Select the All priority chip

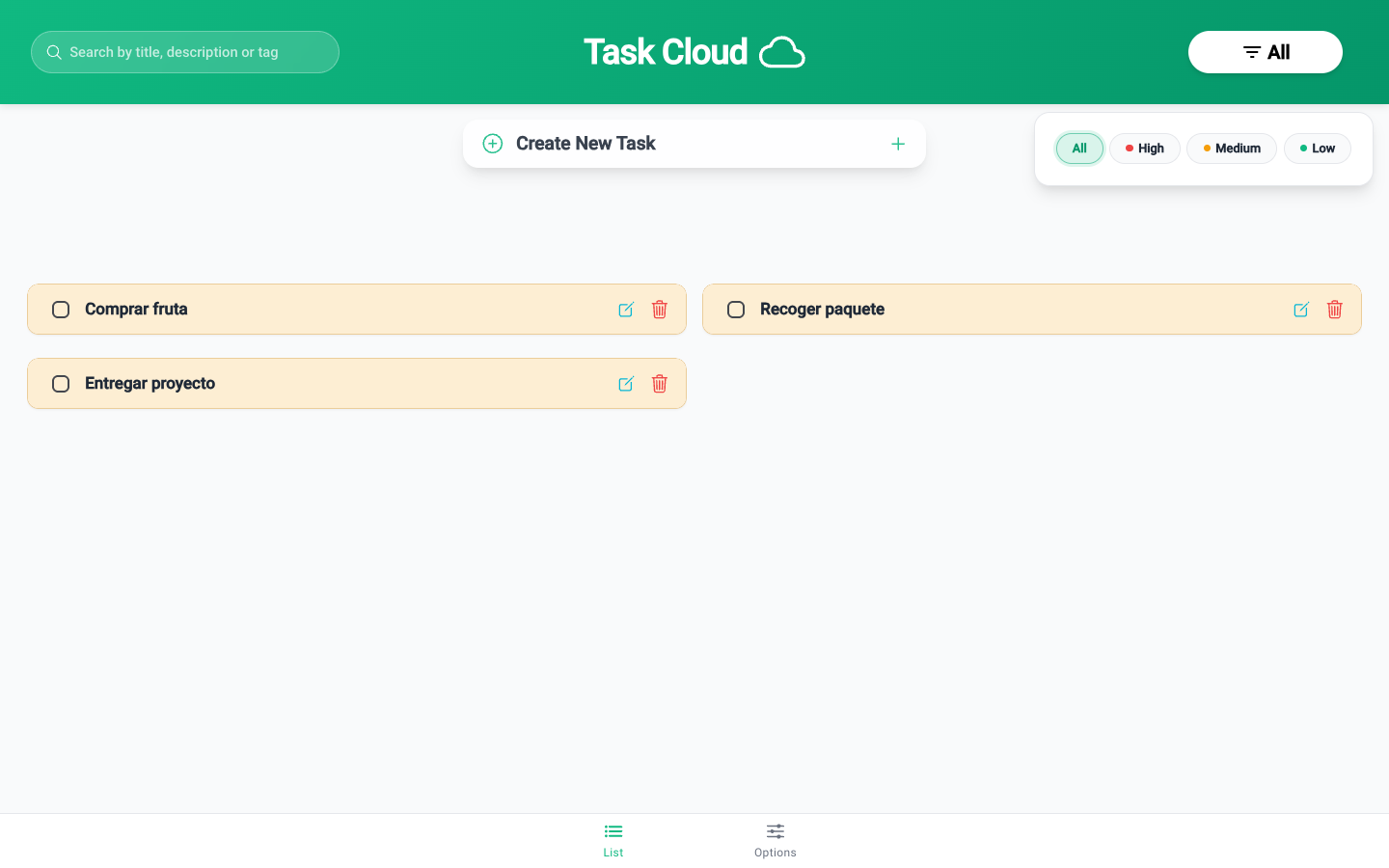pos(1079,149)
